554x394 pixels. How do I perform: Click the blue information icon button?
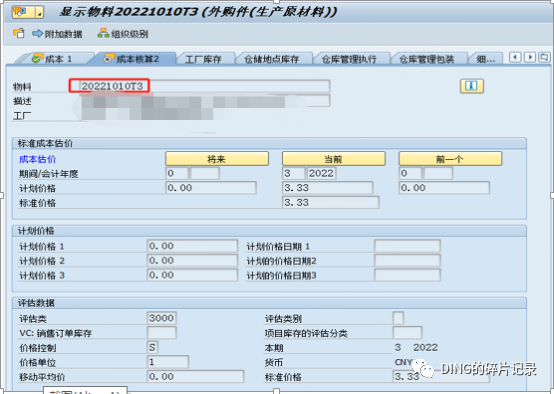472,86
